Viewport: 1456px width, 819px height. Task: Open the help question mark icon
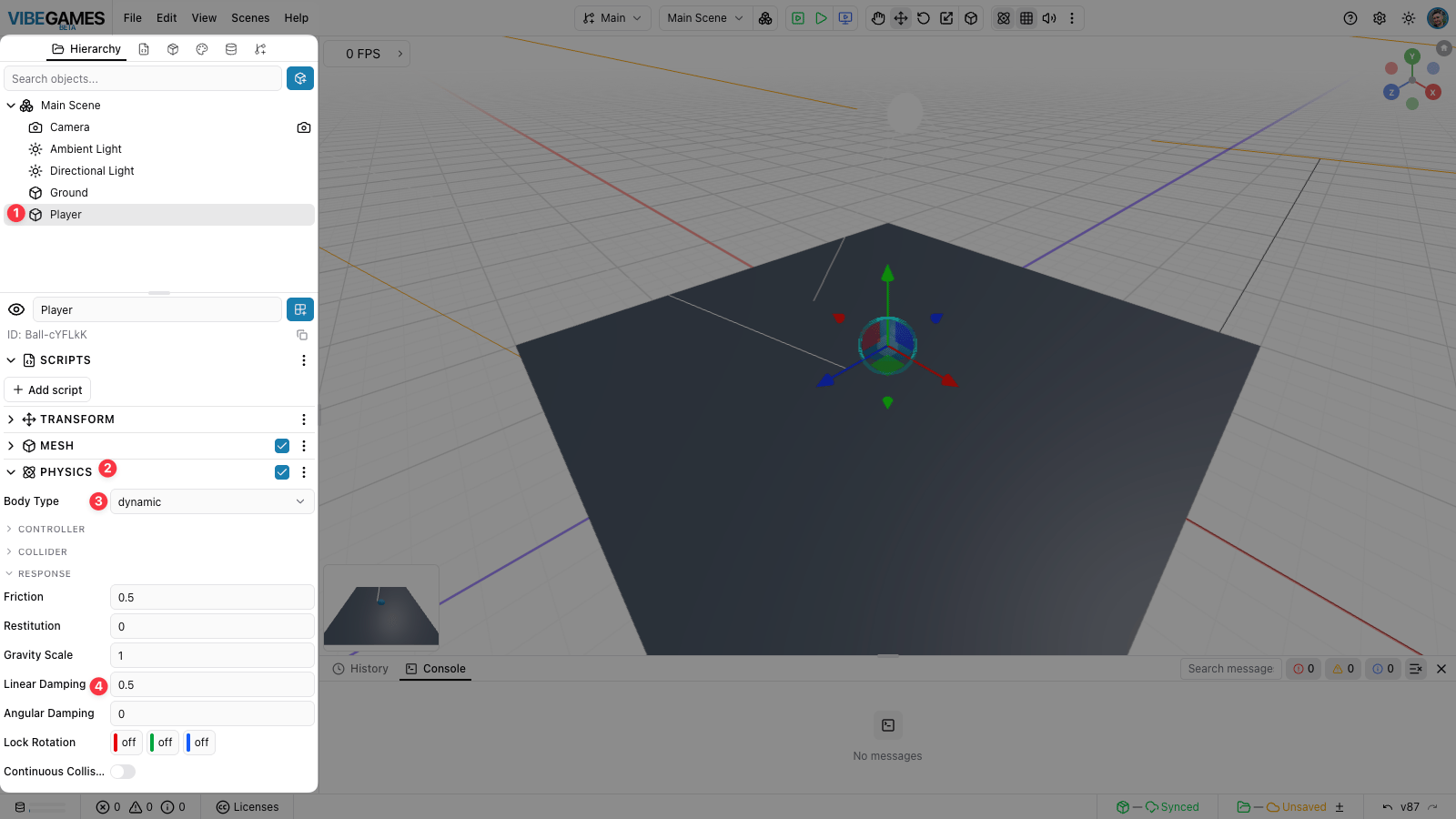coord(1350,18)
